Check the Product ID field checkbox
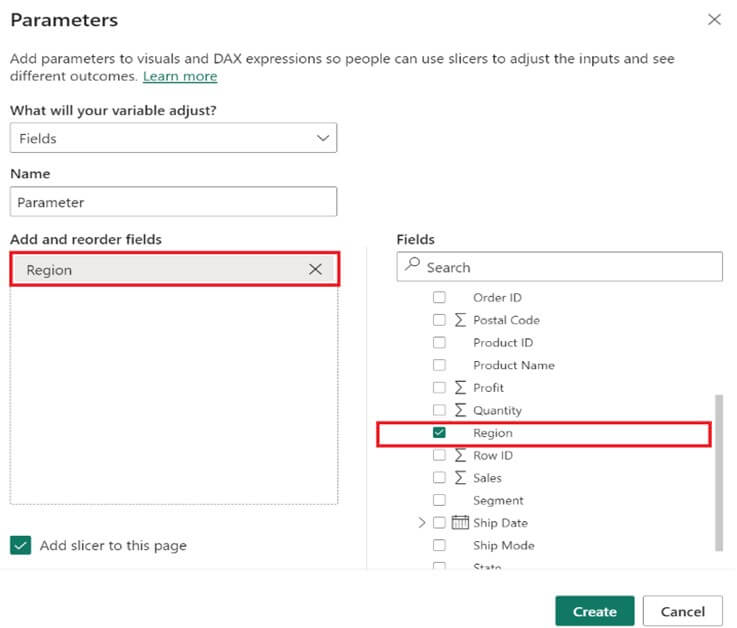The height and width of the screenshot is (628, 737). (439, 342)
